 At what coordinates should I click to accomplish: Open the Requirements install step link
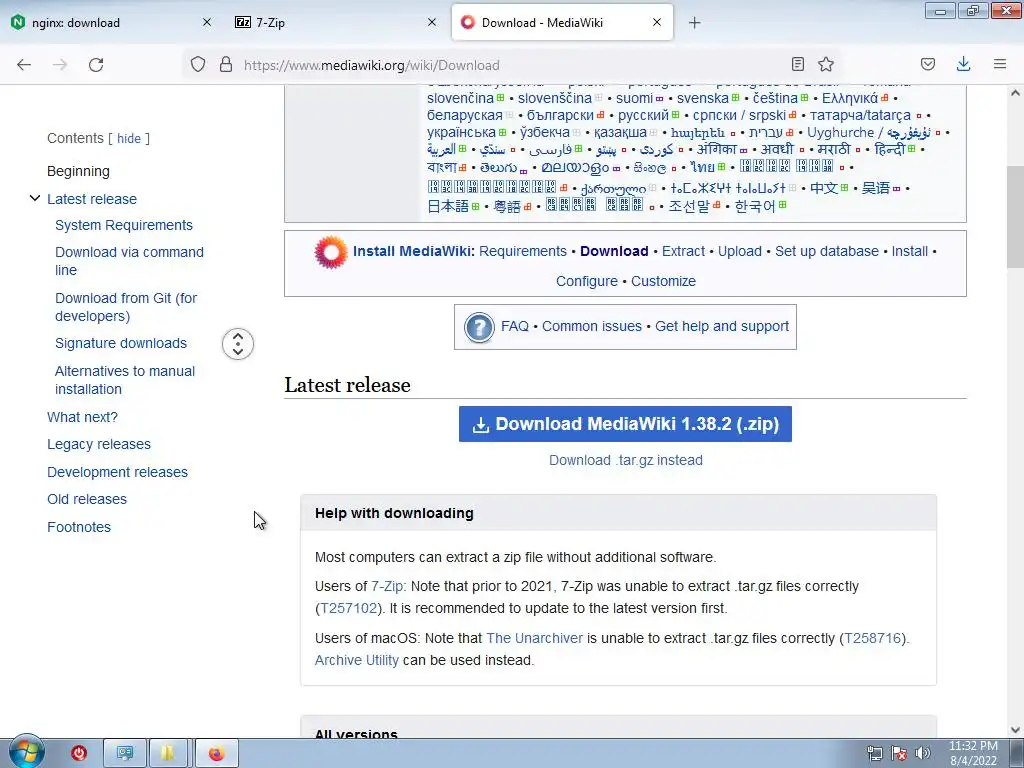click(522, 251)
